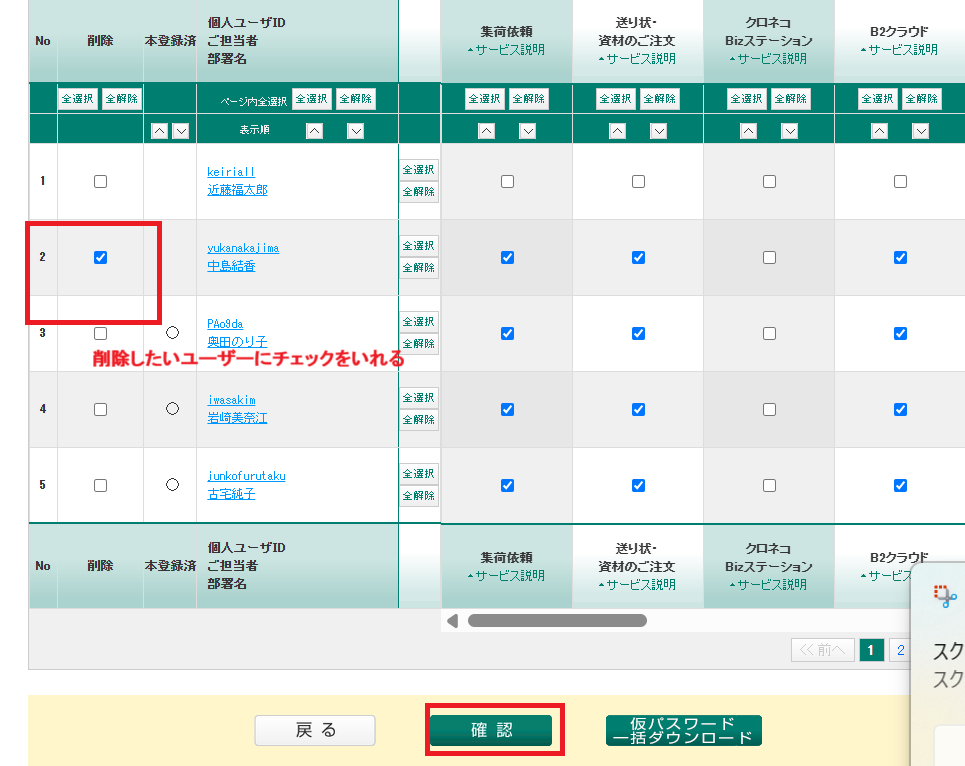
Task: Click ascending sort arrow under クロネコBizステーション
Action: [x=747, y=130]
